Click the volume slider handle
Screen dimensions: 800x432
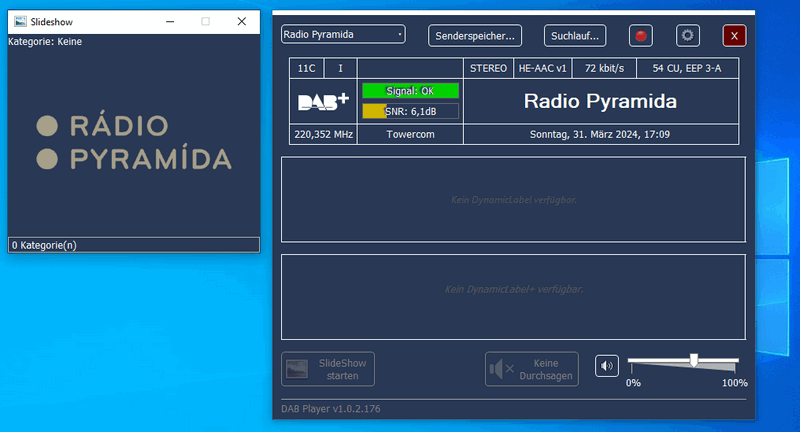[x=693, y=360]
